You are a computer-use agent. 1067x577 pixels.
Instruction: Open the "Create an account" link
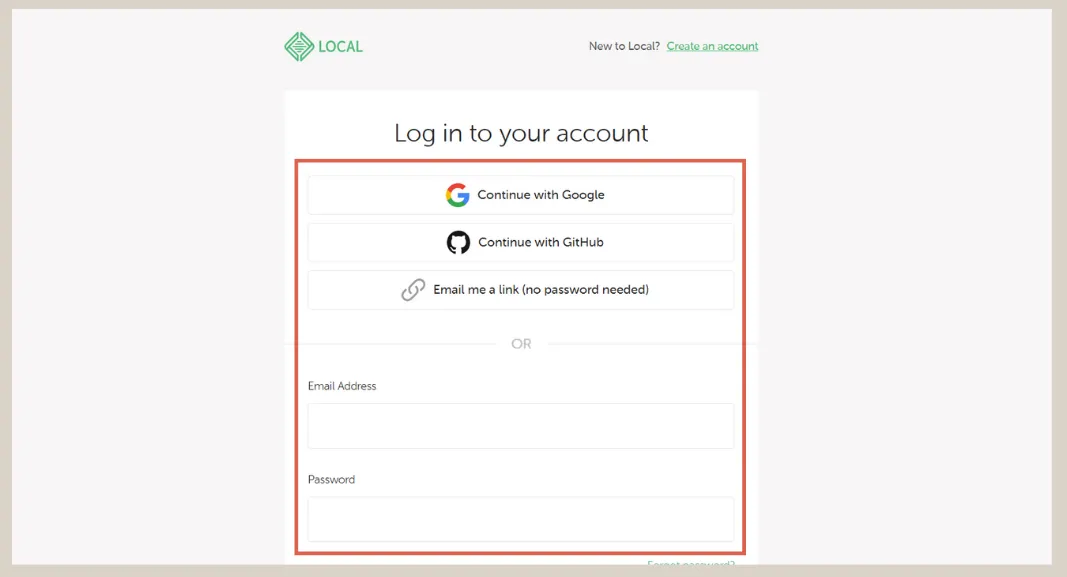712,46
